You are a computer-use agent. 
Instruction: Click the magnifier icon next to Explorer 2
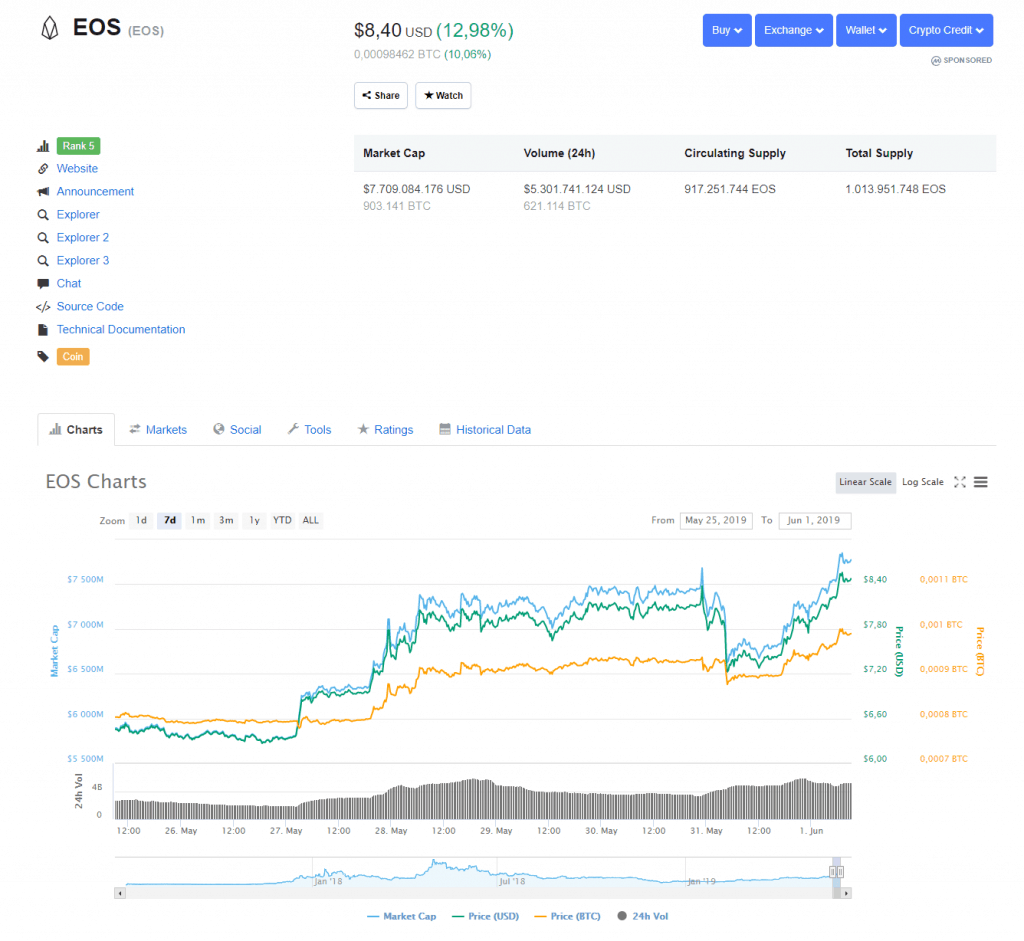point(43,238)
